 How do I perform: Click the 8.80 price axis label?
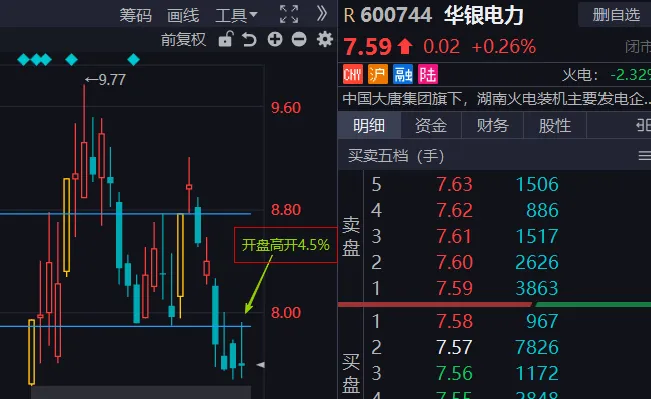coord(286,210)
